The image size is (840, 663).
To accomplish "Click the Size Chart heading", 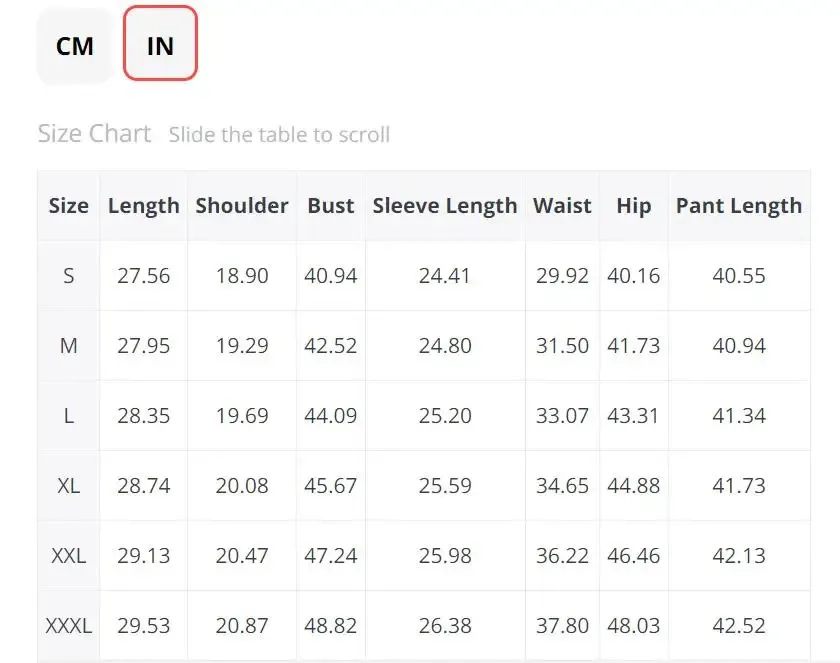I will coord(94,134).
